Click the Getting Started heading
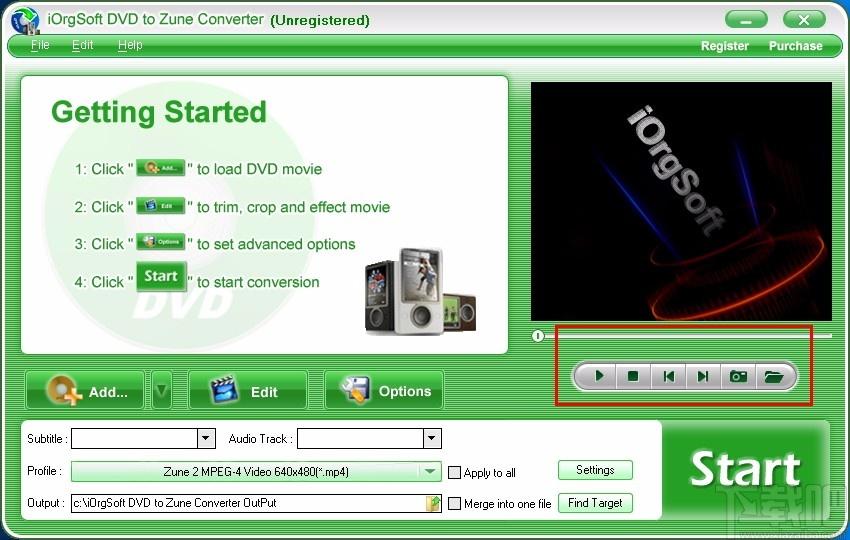Screen dimensions: 850x540 pyautogui.click(x=159, y=113)
